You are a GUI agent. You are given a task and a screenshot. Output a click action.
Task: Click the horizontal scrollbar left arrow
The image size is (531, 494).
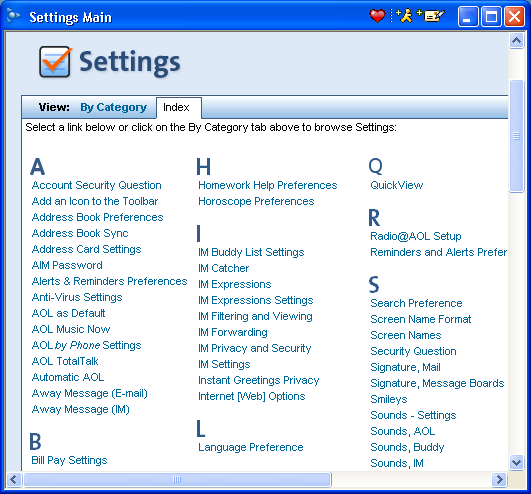click(14, 479)
